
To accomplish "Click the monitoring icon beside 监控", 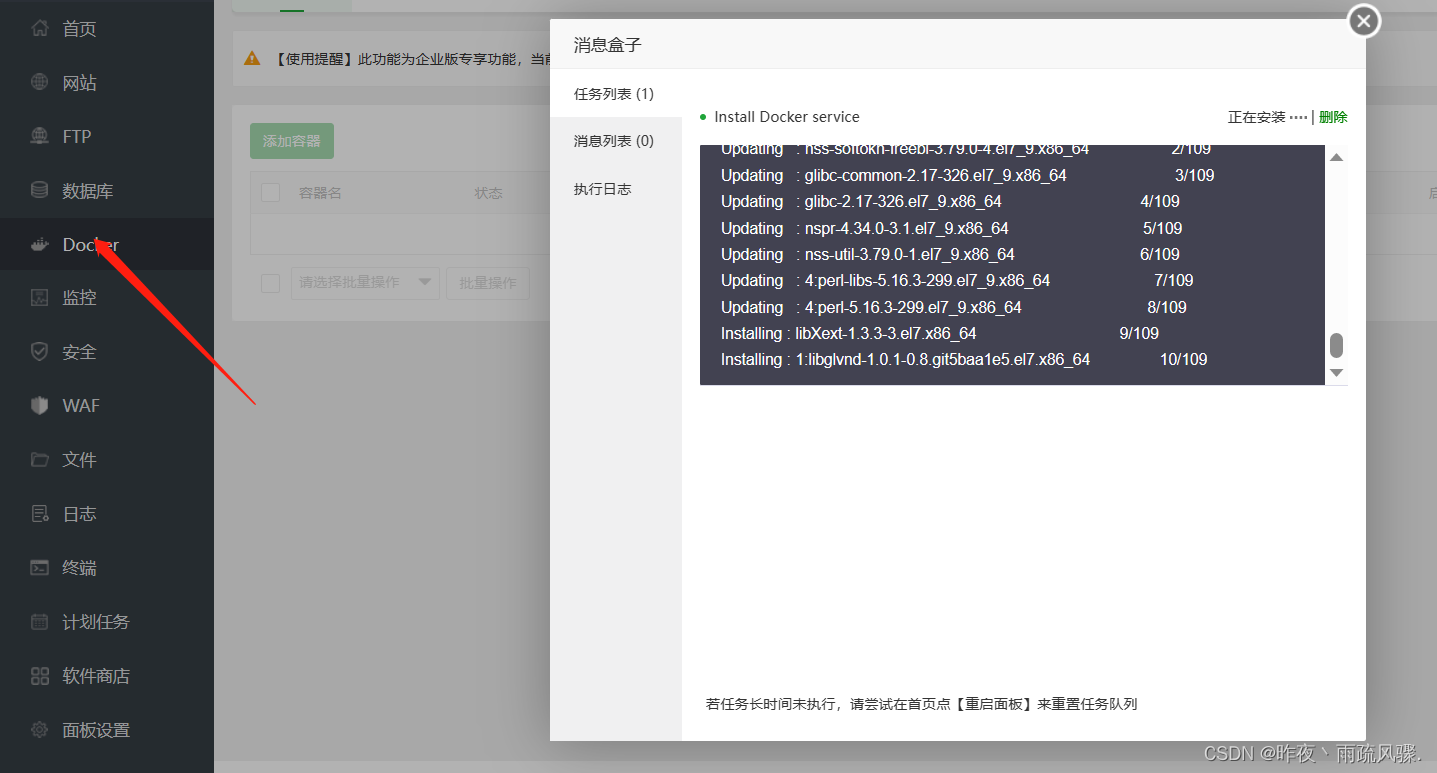I will [x=40, y=298].
